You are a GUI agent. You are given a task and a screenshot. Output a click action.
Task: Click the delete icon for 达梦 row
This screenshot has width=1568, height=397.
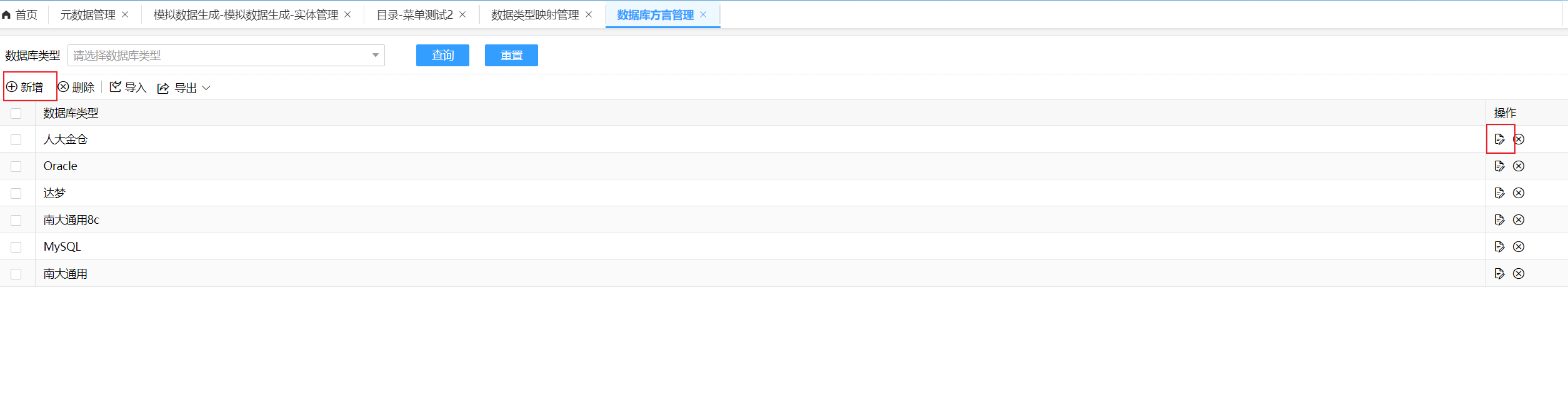pos(1519,193)
